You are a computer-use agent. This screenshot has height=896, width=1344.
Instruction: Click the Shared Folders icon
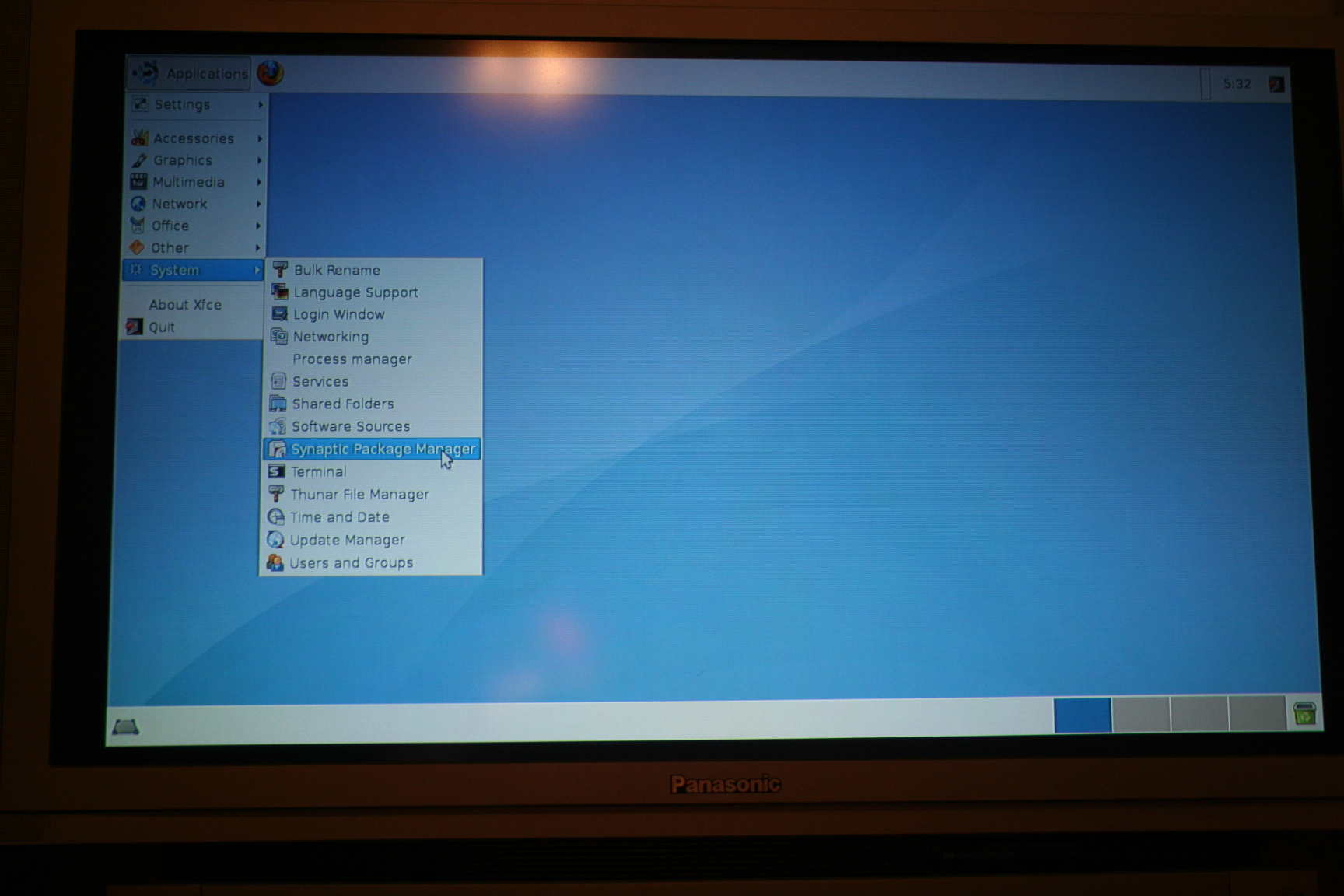278,404
